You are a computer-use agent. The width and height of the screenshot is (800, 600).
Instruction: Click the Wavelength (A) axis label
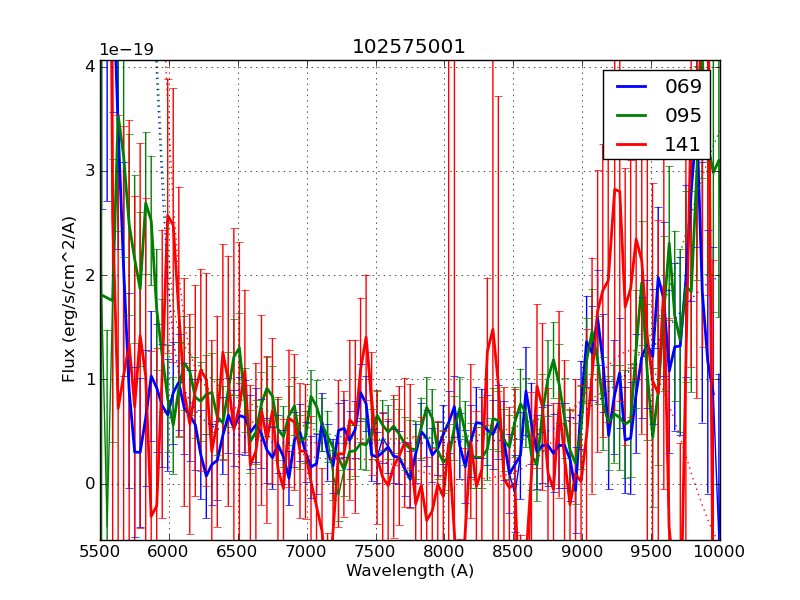tap(410, 571)
